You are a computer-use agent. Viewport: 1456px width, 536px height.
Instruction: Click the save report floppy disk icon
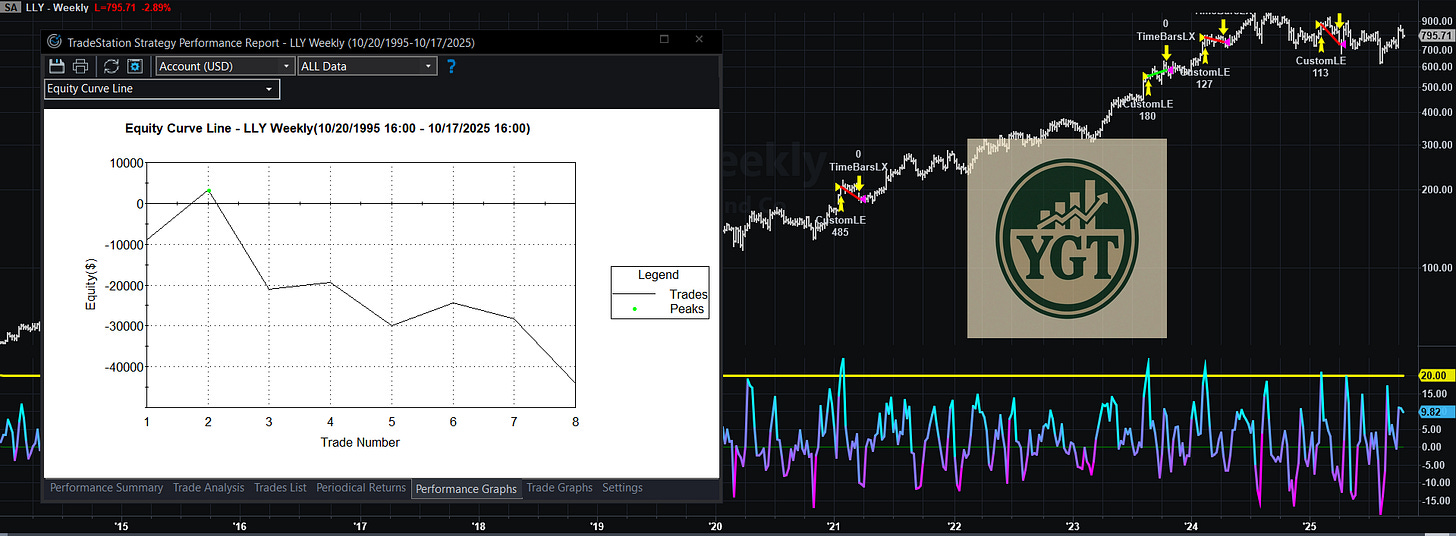[x=57, y=66]
